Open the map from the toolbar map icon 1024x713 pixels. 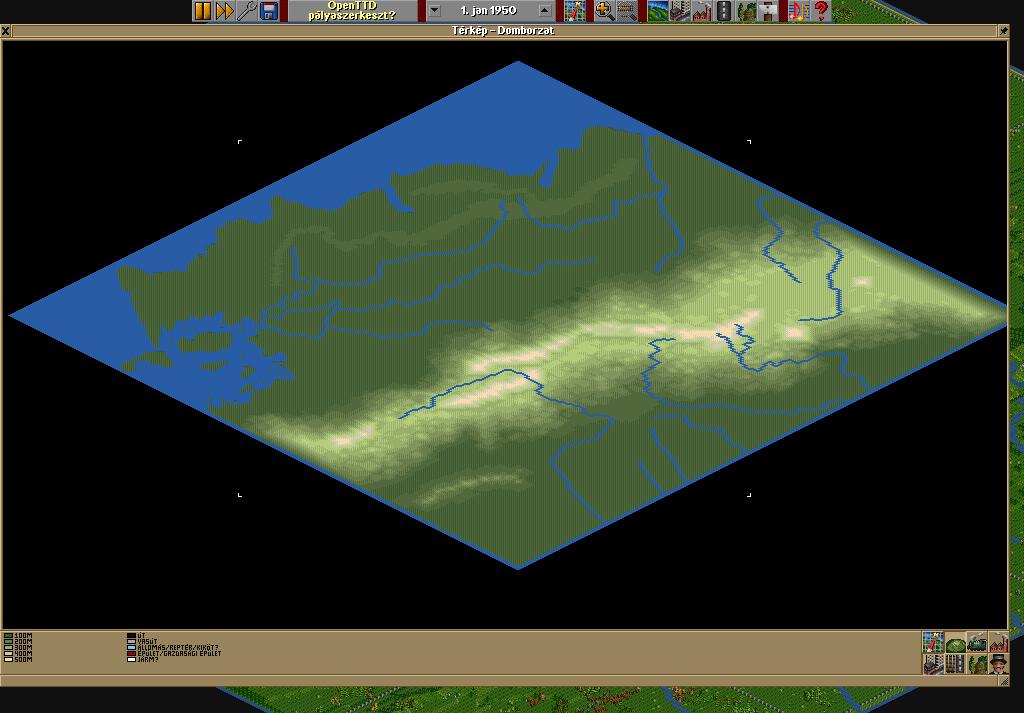click(575, 10)
